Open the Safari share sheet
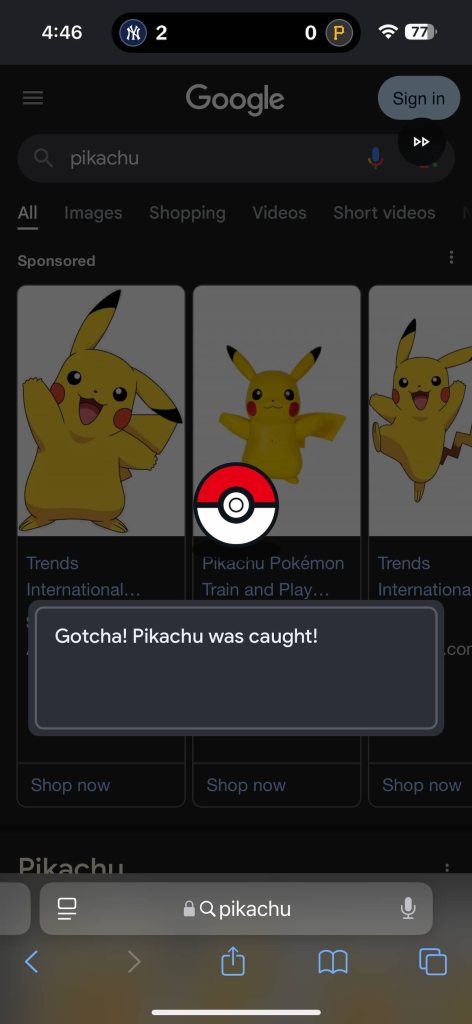This screenshot has width=472, height=1024. 233,961
